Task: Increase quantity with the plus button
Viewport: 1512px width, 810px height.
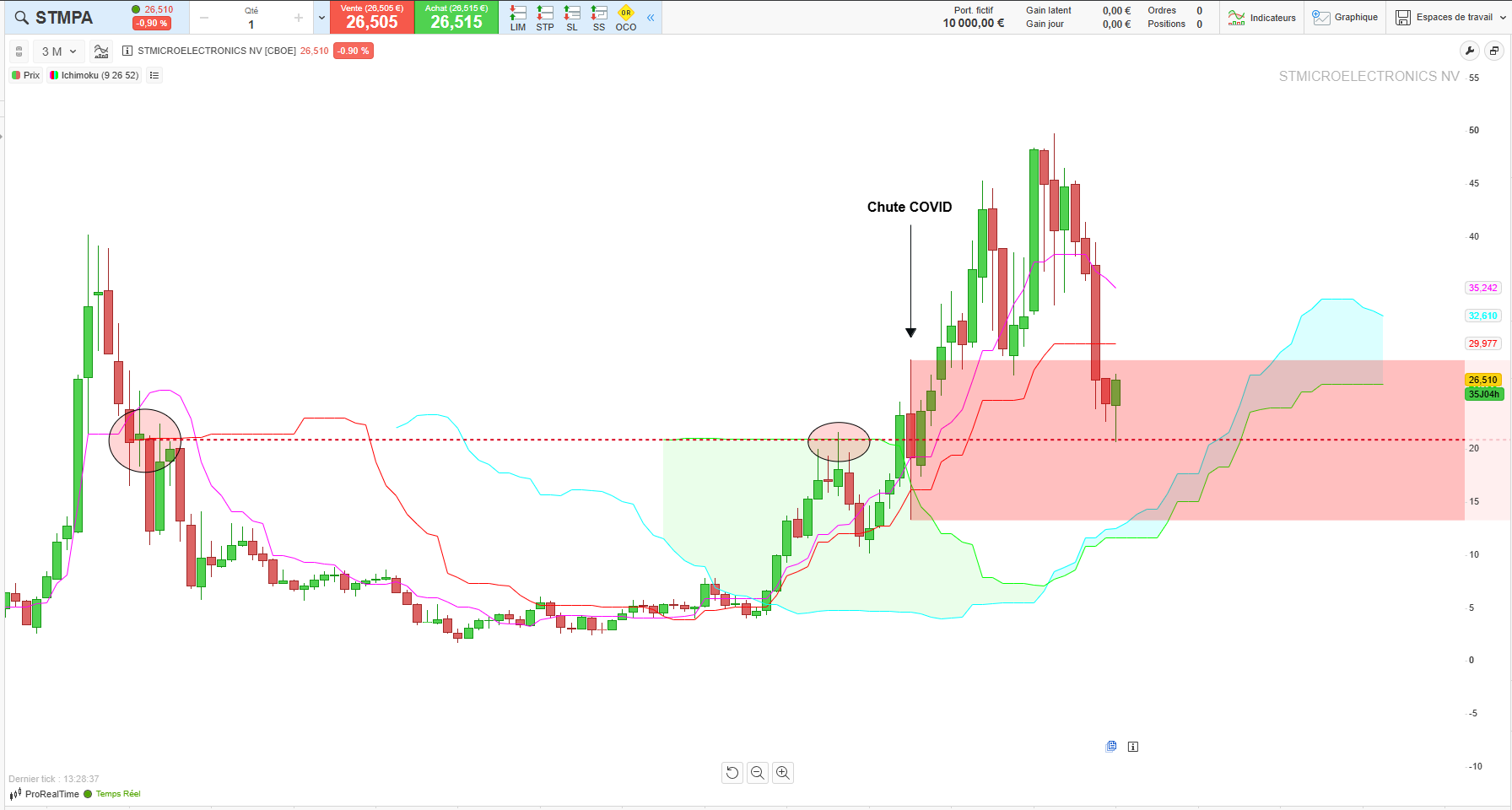Action: coord(299,18)
